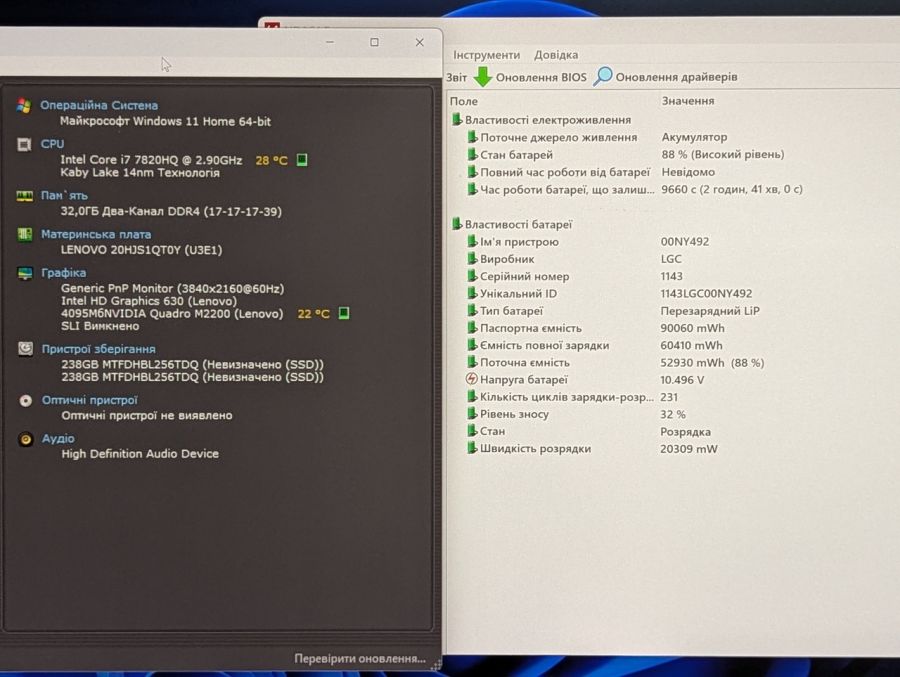Open the Інструменти menu
This screenshot has height=677, width=900.
(x=486, y=55)
